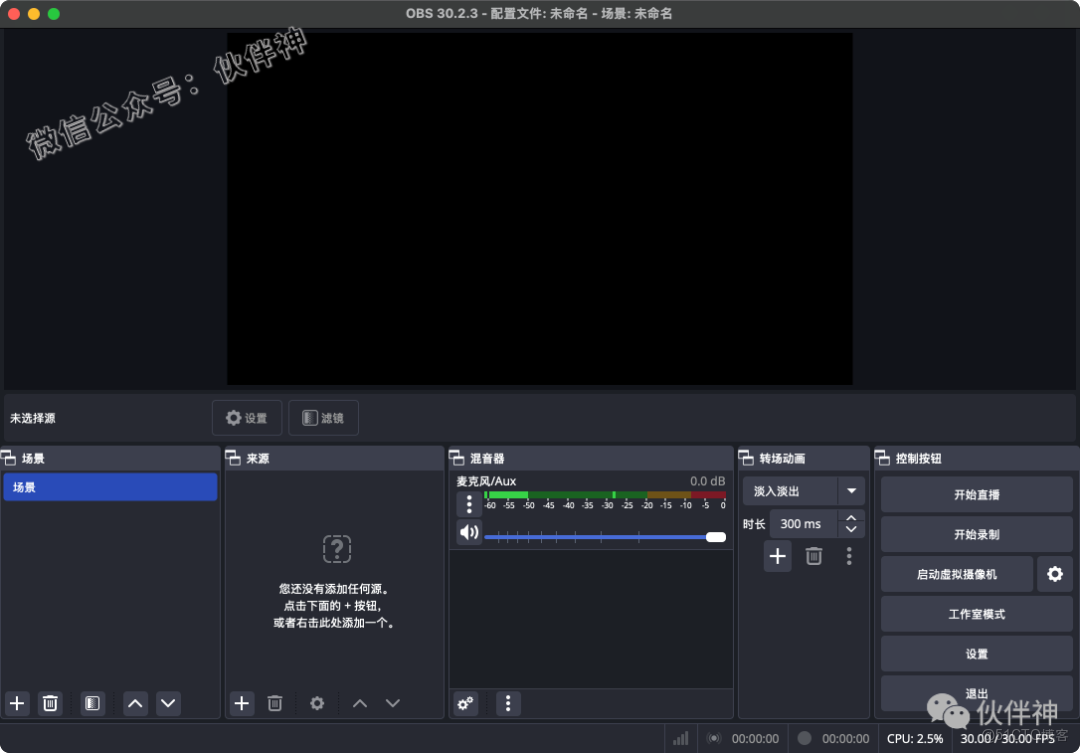Open the source properties gear

[317, 703]
